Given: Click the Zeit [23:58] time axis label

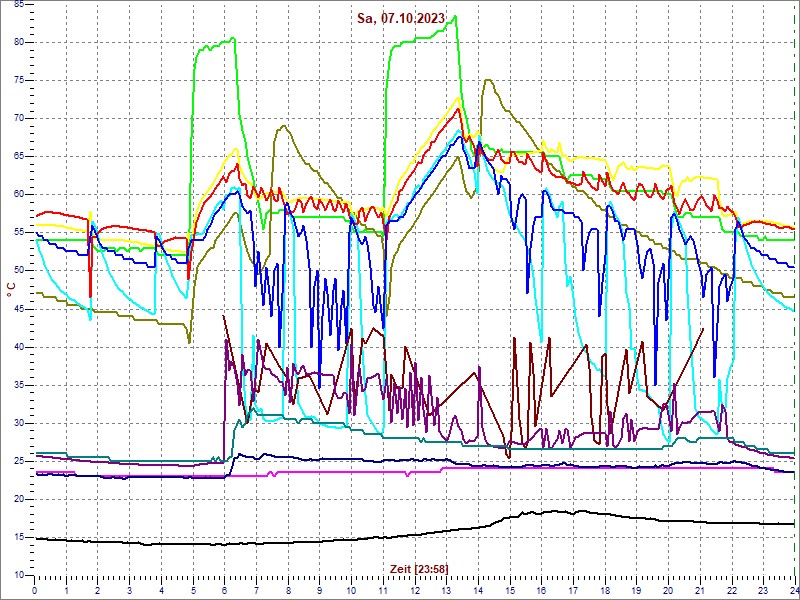Looking at the screenshot, I should point(419,568).
